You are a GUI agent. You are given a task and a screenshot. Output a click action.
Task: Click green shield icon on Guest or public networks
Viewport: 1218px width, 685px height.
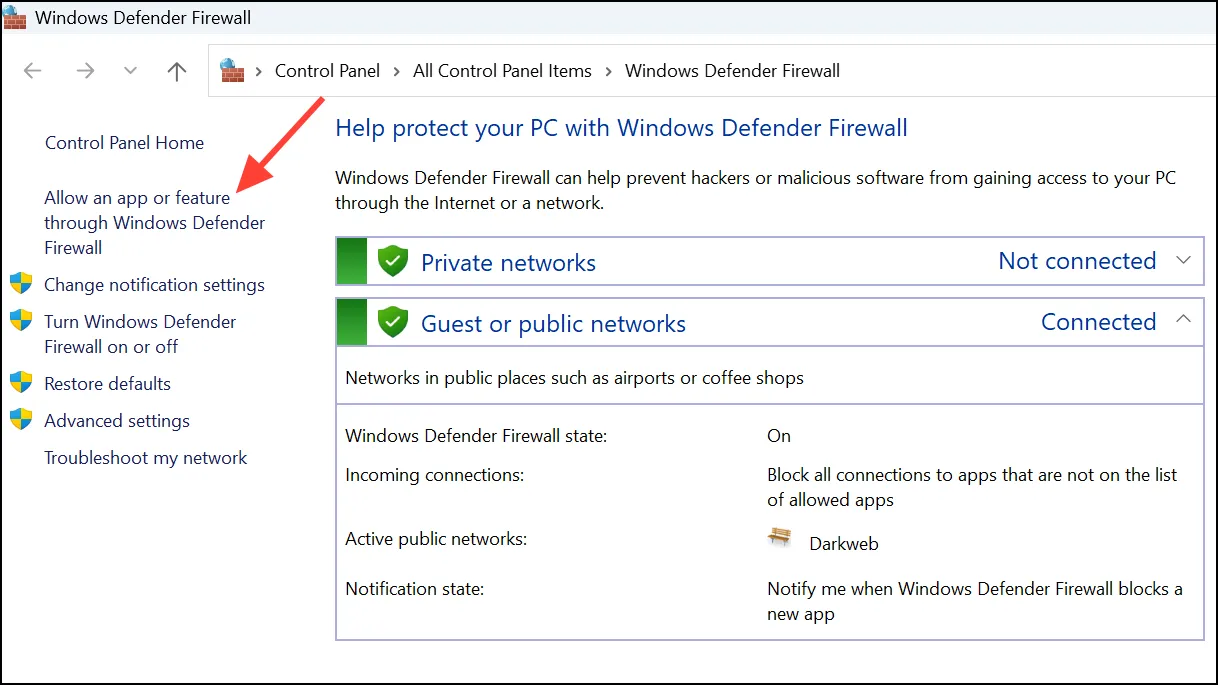[393, 322]
